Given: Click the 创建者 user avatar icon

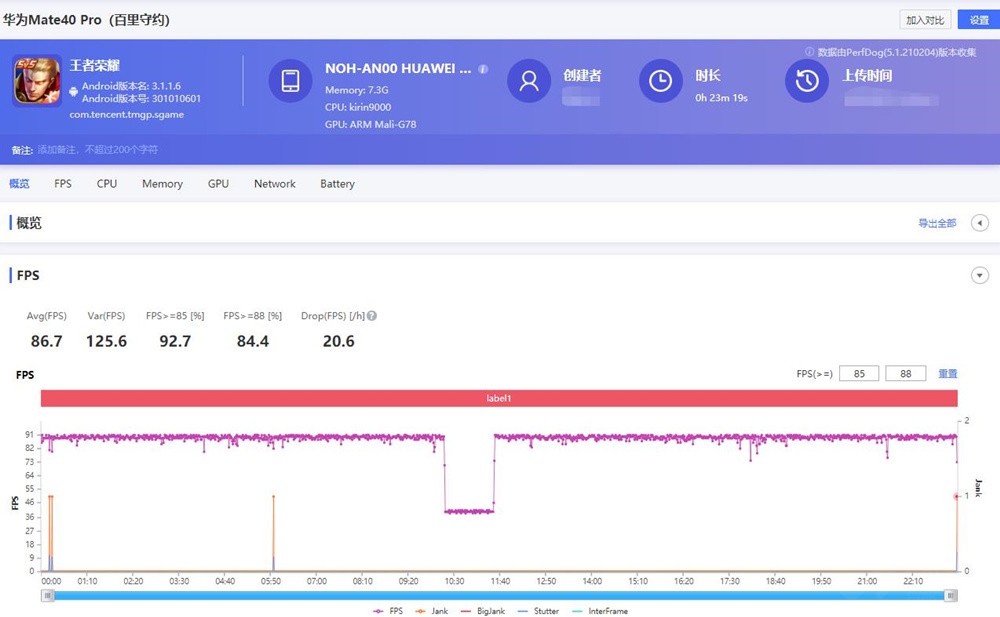Looking at the screenshot, I should click(529, 81).
